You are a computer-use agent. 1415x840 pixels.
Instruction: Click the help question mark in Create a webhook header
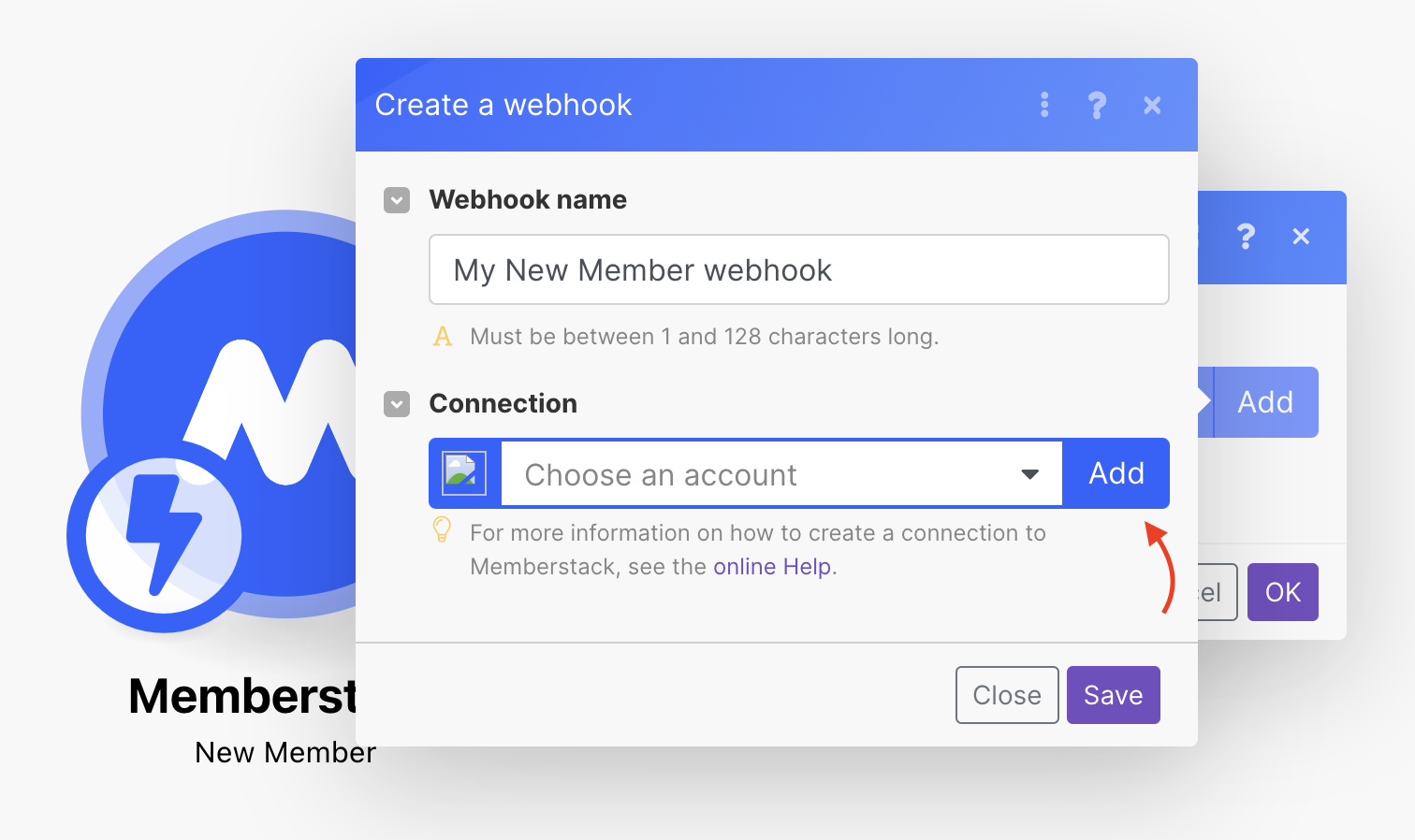click(1097, 105)
